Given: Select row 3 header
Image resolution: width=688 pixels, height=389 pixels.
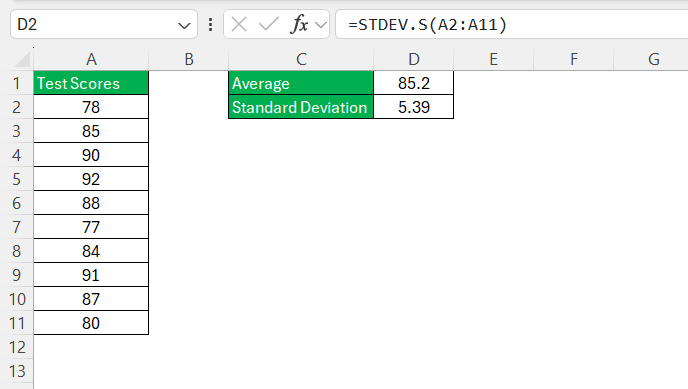Looking at the screenshot, I should coord(17,131).
